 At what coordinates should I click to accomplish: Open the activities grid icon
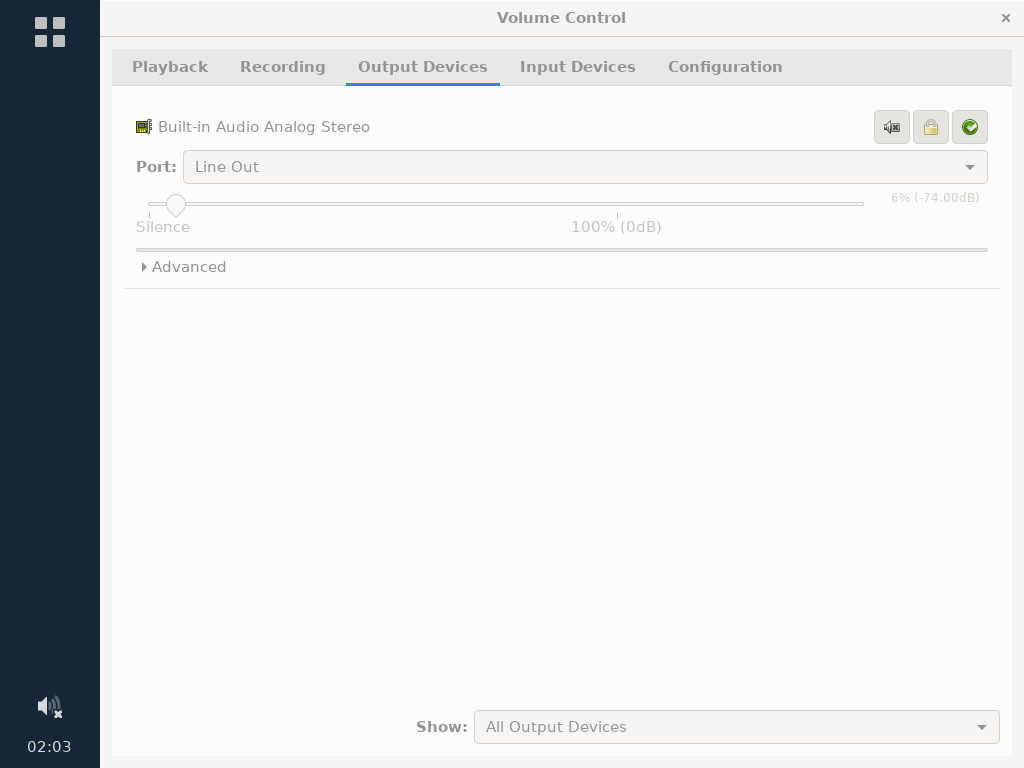pos(50,32)
